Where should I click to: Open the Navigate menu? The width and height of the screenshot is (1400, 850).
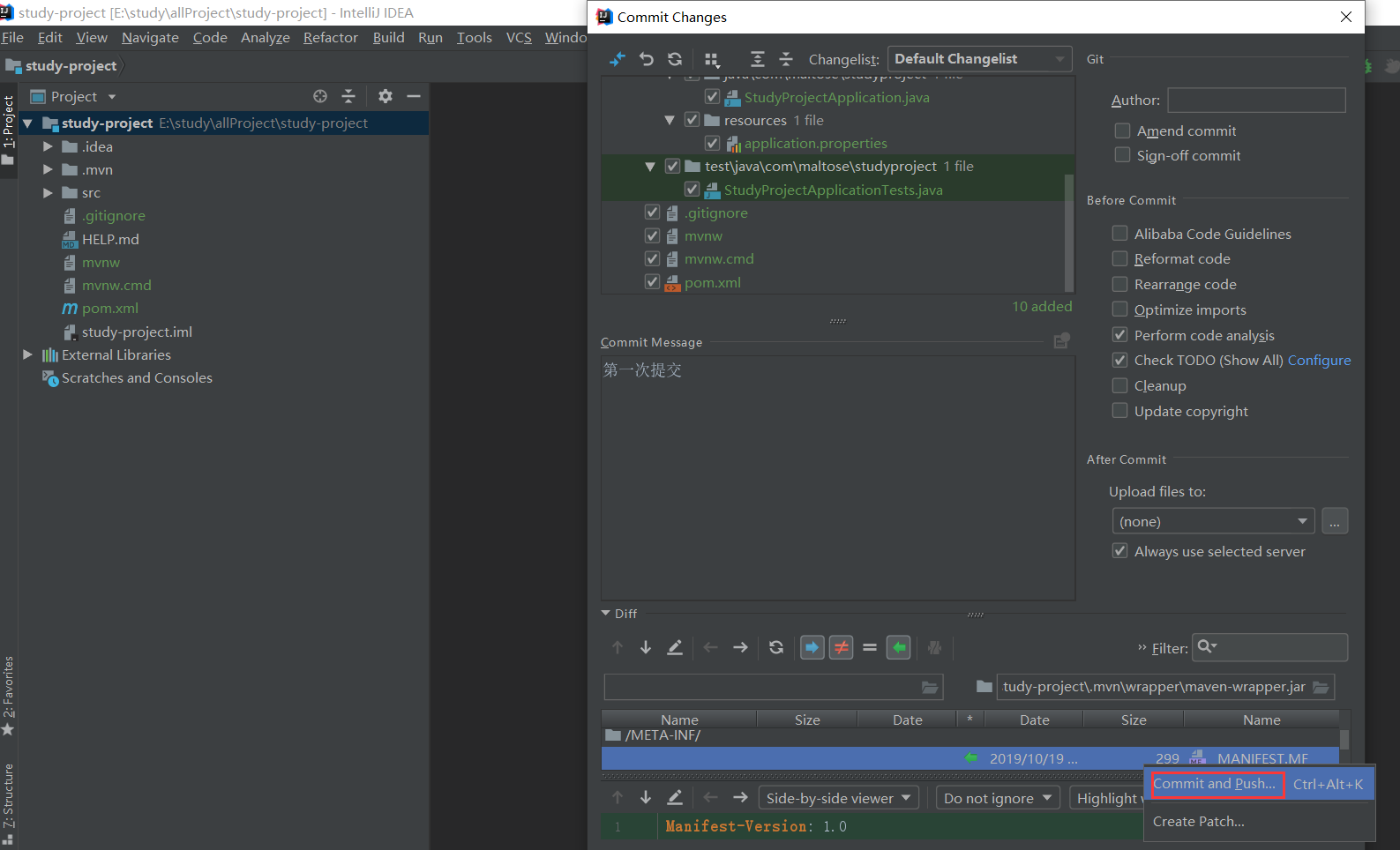pyautogui.click(x=150, y=37)
